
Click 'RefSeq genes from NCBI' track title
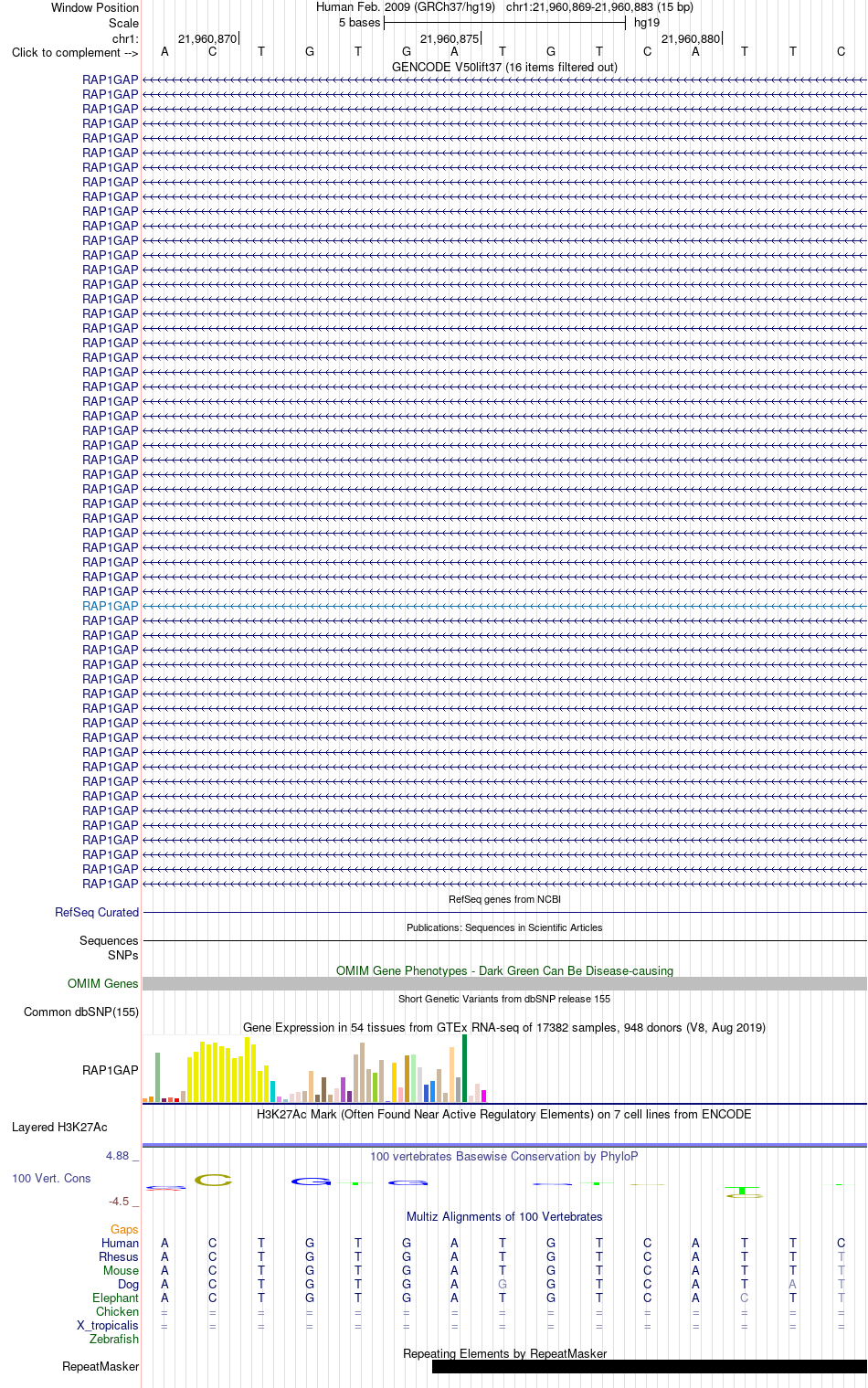click(504, 899)
